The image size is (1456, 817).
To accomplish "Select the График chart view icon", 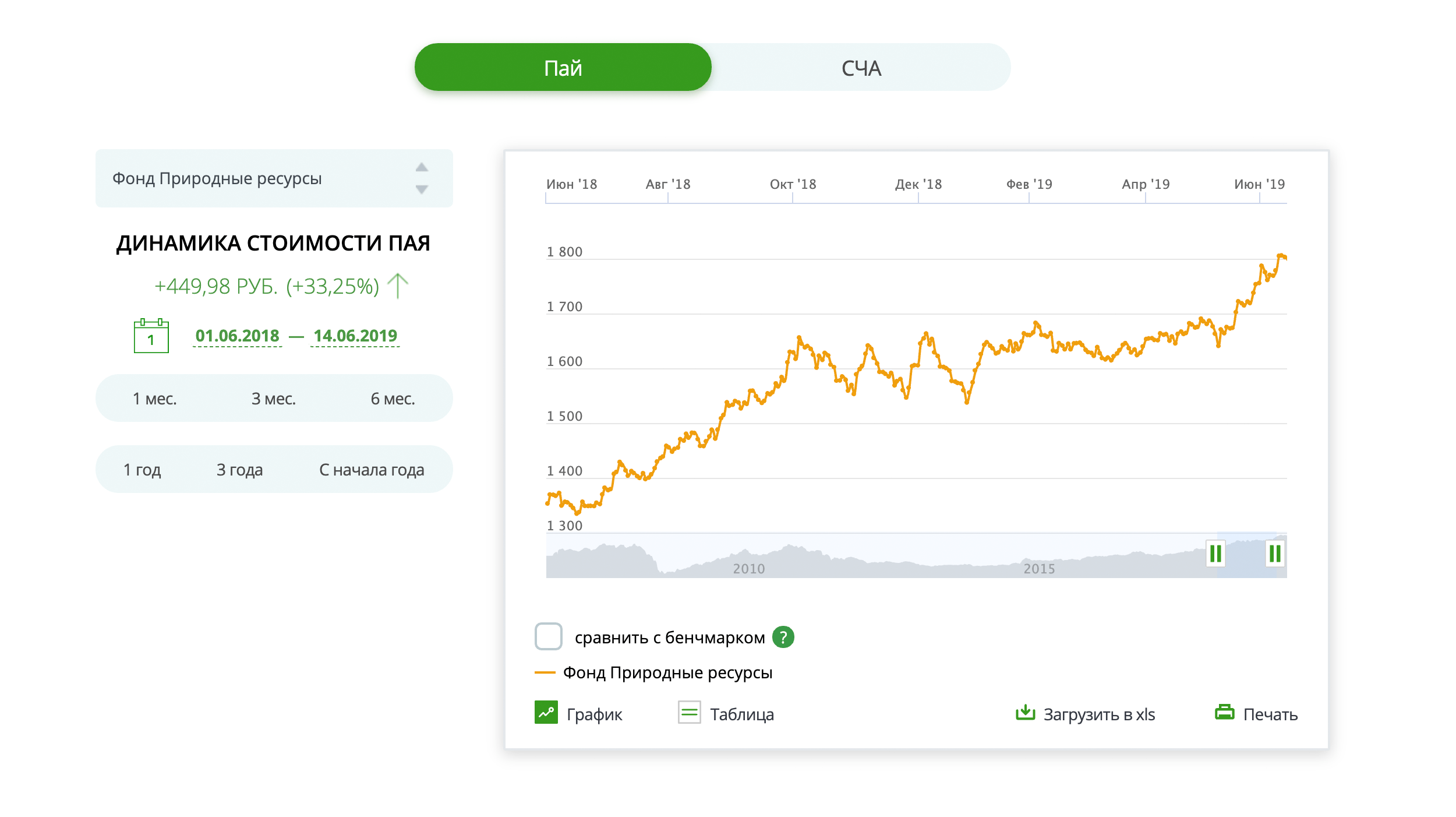I will click(x=546, y=712).
